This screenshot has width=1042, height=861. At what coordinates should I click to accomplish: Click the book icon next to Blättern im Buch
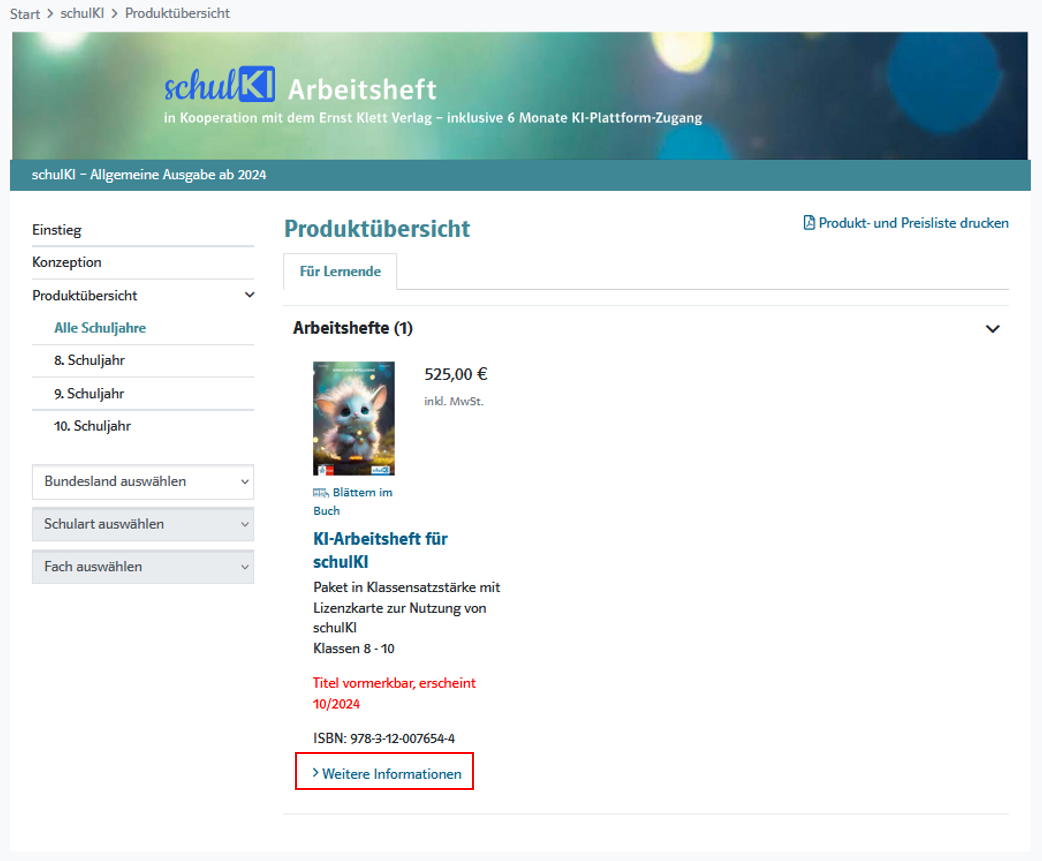pos(321,492)
